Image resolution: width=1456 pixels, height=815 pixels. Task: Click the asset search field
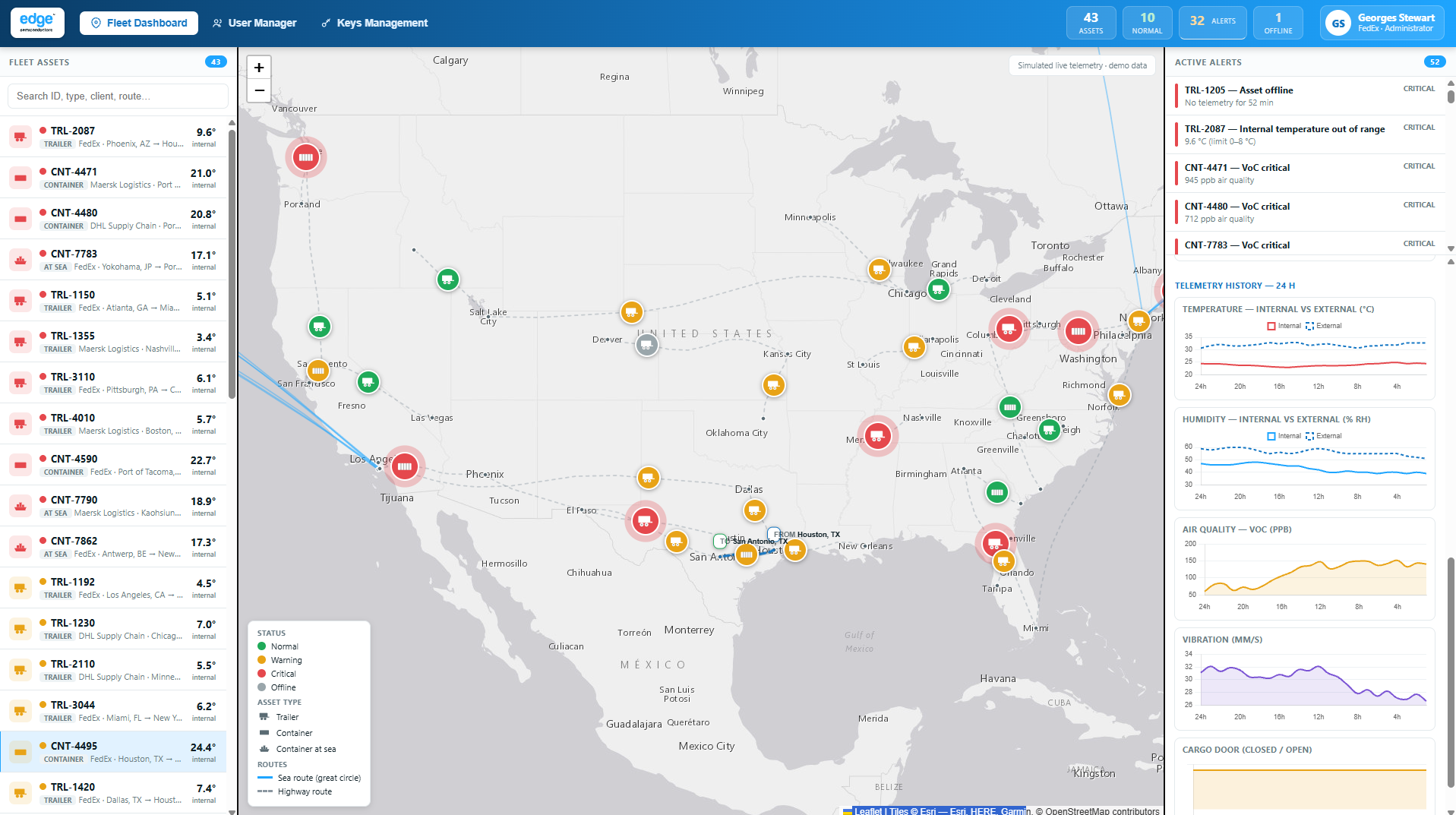(118, 96)
